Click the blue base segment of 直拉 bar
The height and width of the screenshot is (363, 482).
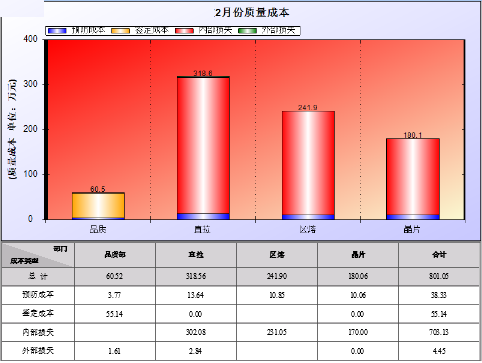203,216
